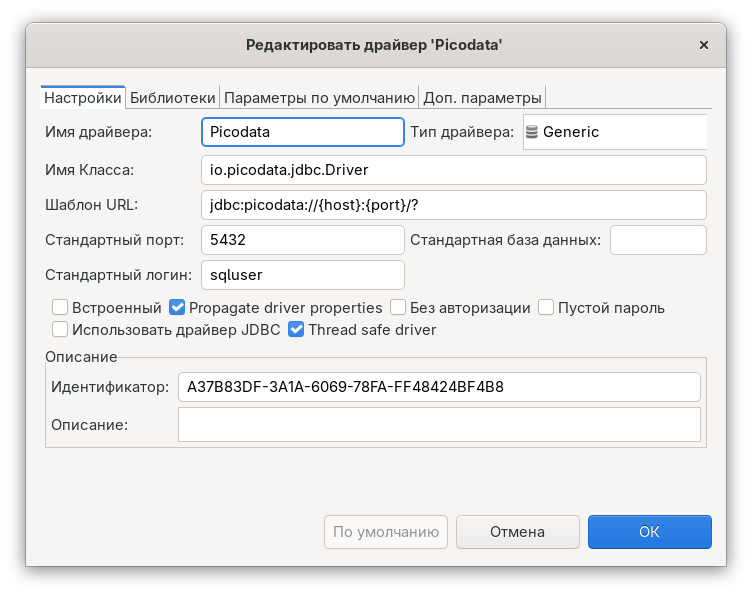Click the Стандартный порт: label

click(x=115, y=240)
